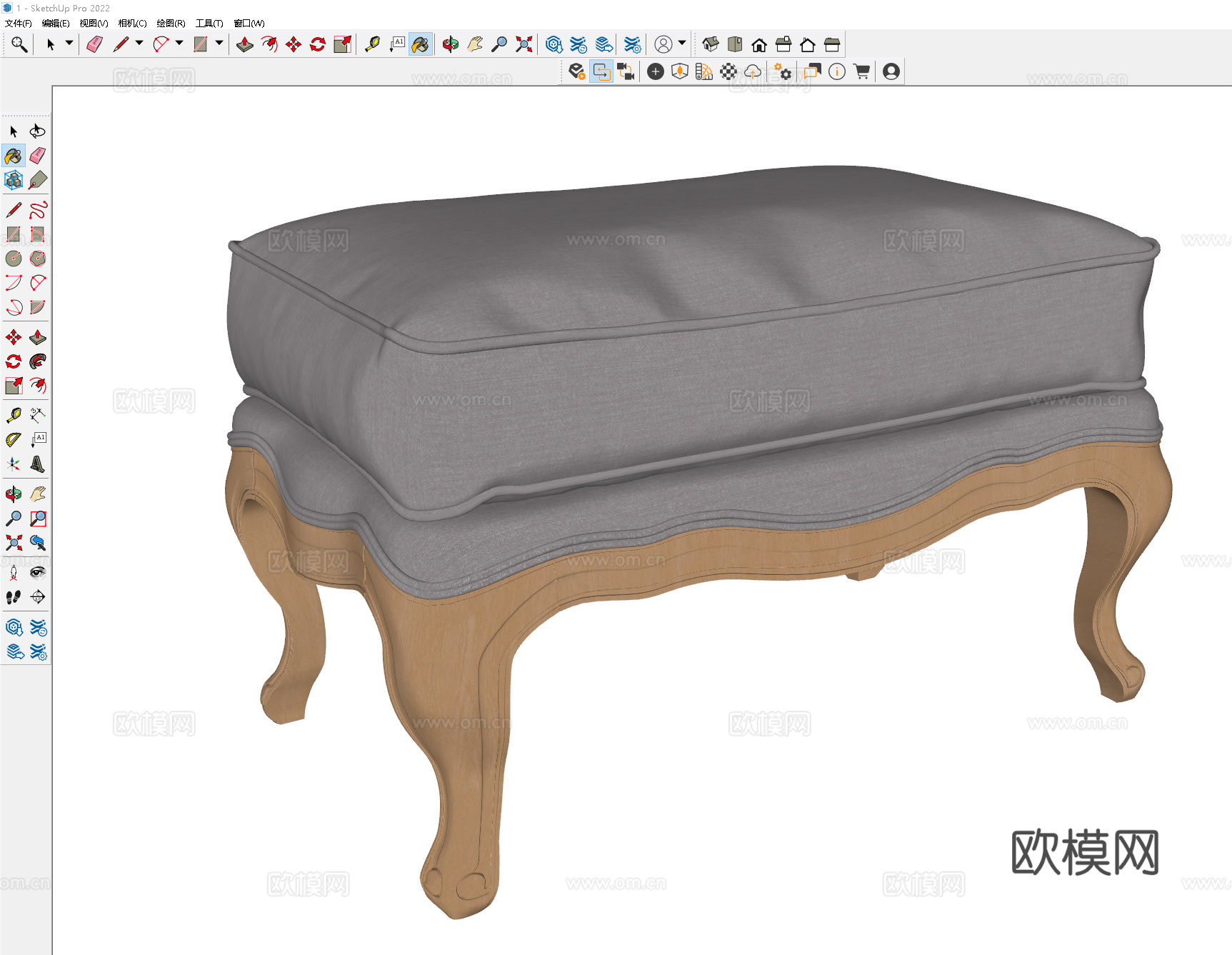Screen dimensions: 1232x955
Task: Open the renderer settings gears icon
Action: (x=783, y=71)
